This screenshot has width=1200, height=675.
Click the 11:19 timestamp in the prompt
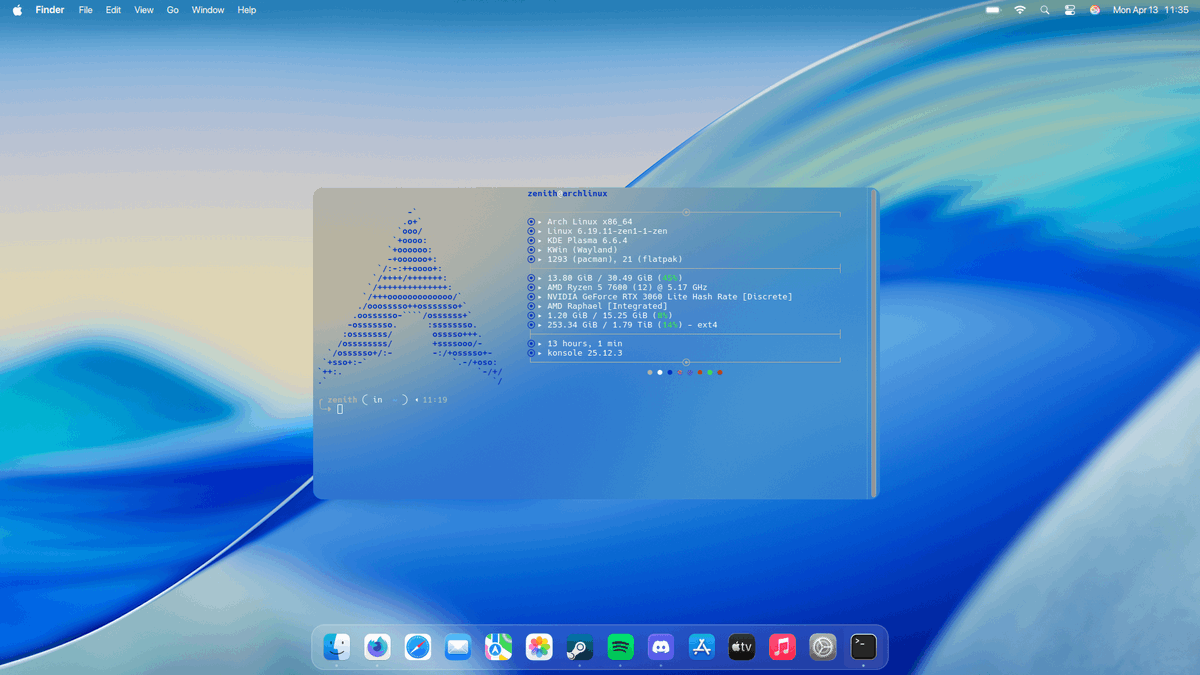(435, 400)
